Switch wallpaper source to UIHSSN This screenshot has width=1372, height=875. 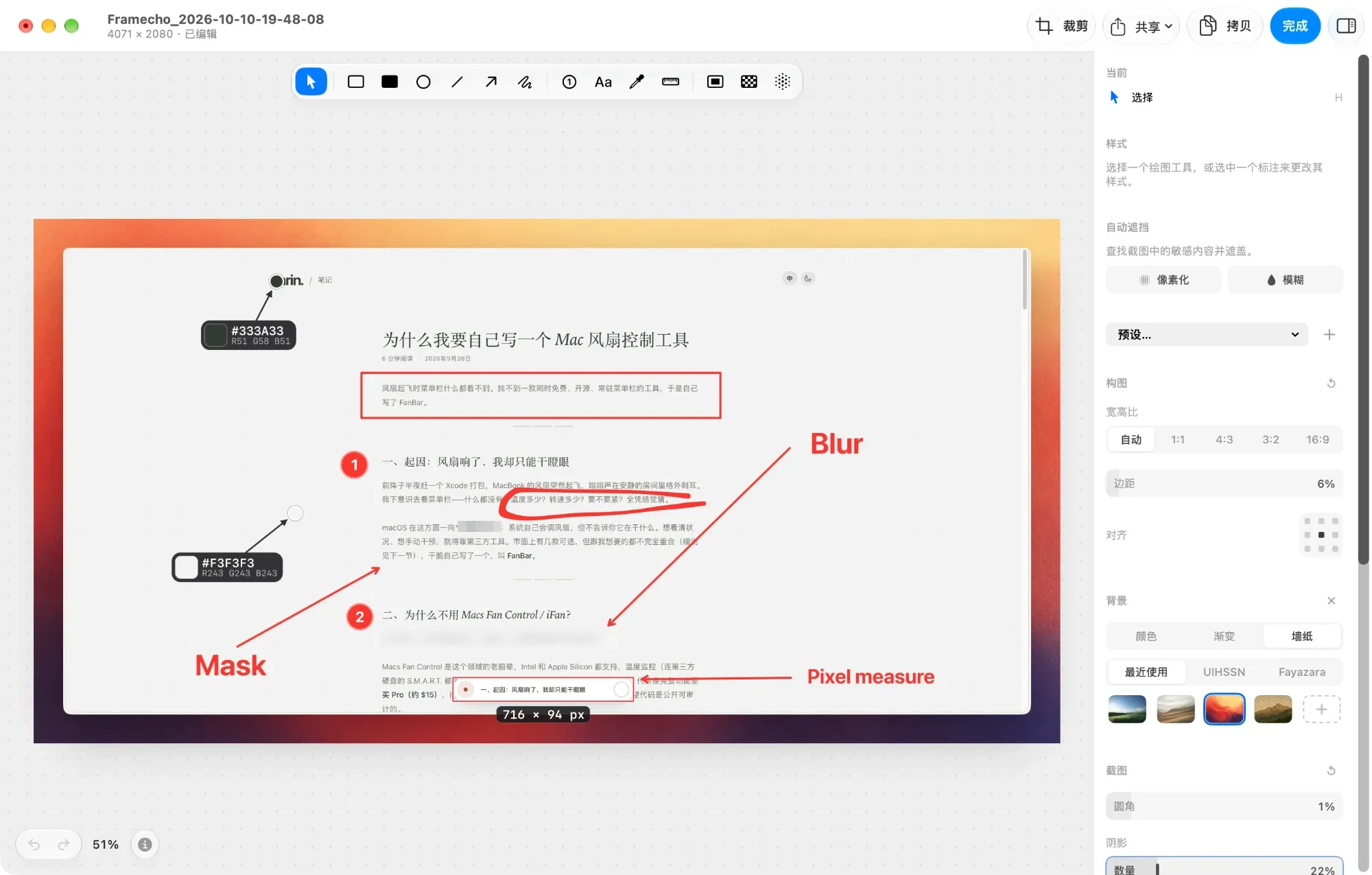[1225, 672]
